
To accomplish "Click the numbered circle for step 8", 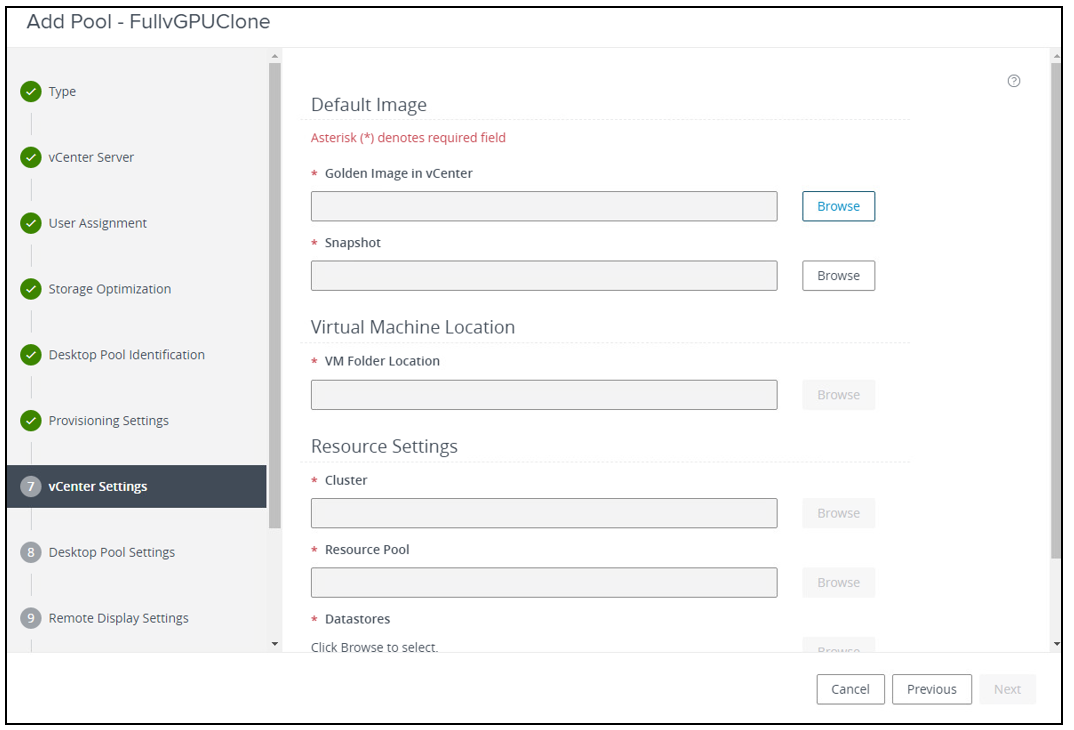I will click(x=29, y=552).
